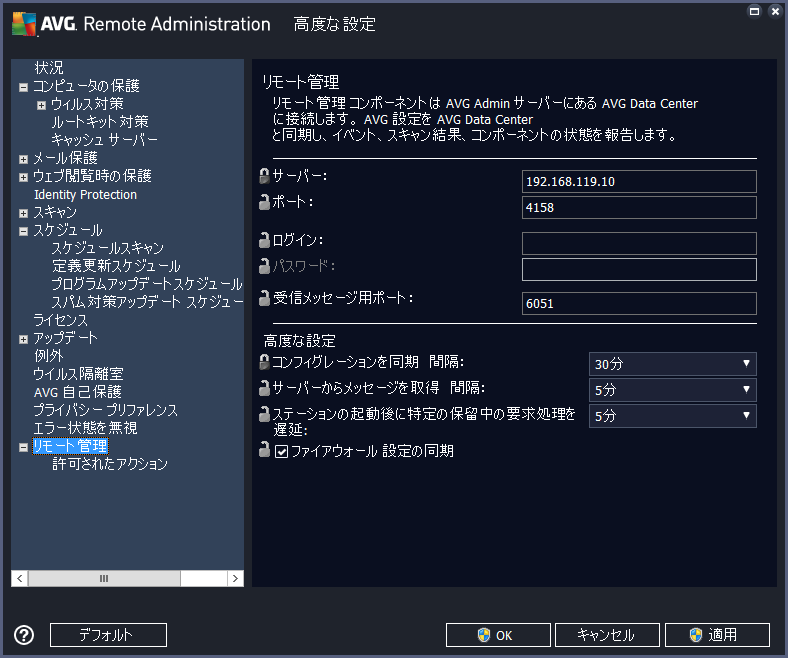The image size is (788, 658).
Task: Click the tree scrollbar right arrow
Action: point(235,578)
